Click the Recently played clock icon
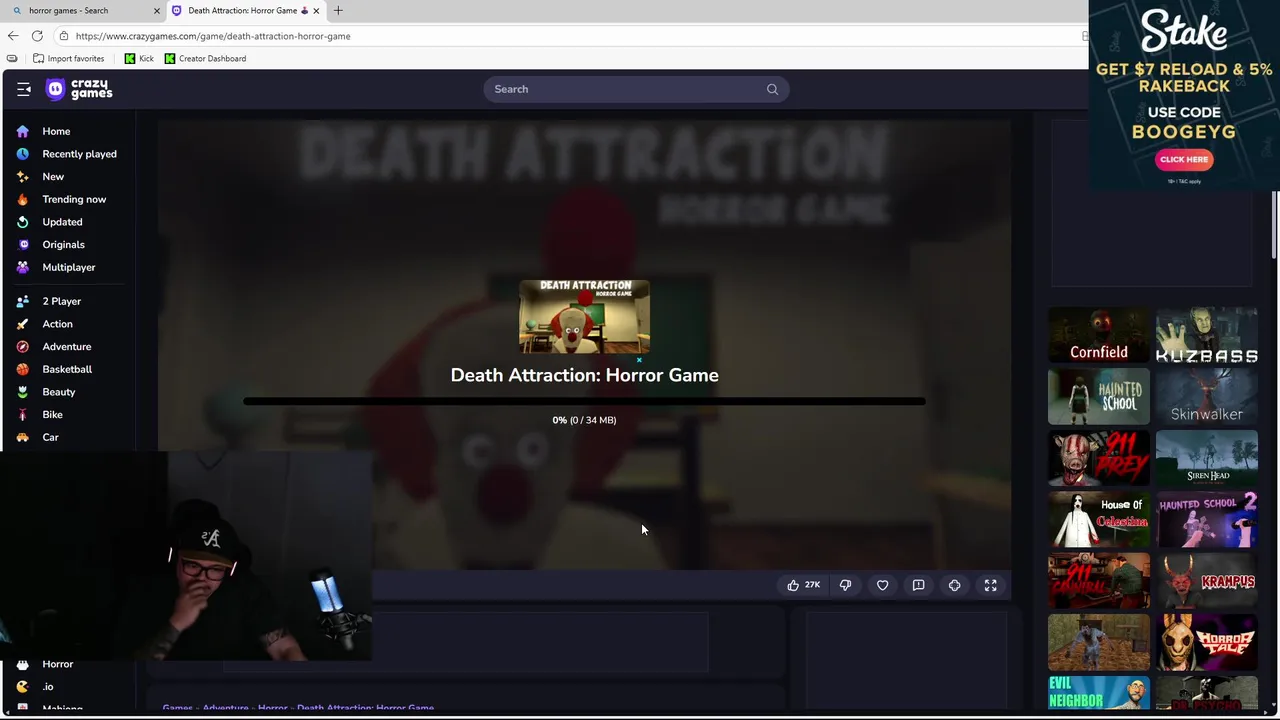Viewport: 1280px width, 720px height. point(22,154)
